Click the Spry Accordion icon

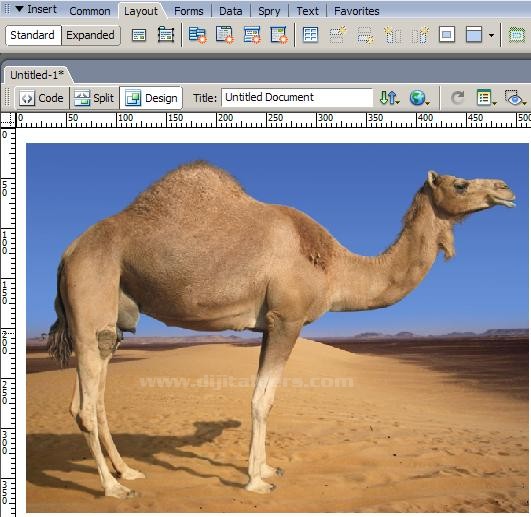click(x=252, y=35)
